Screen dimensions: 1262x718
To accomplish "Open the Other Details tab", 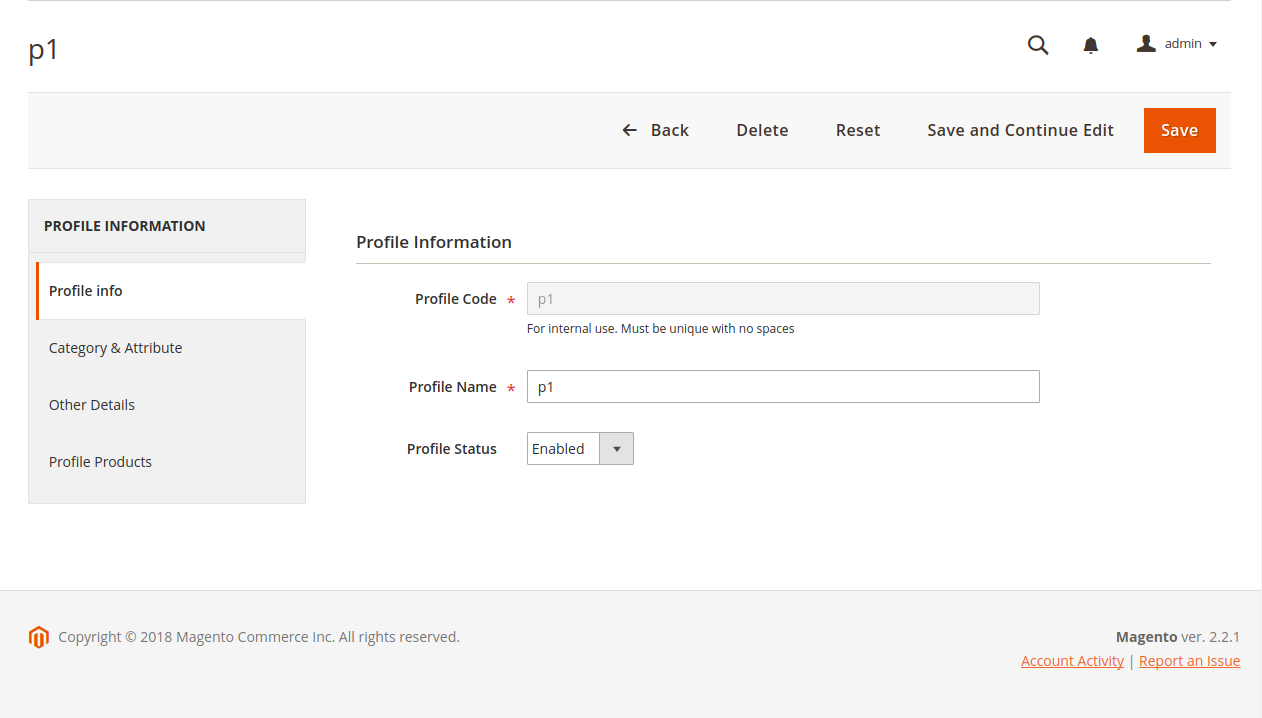I will [92, 405].
